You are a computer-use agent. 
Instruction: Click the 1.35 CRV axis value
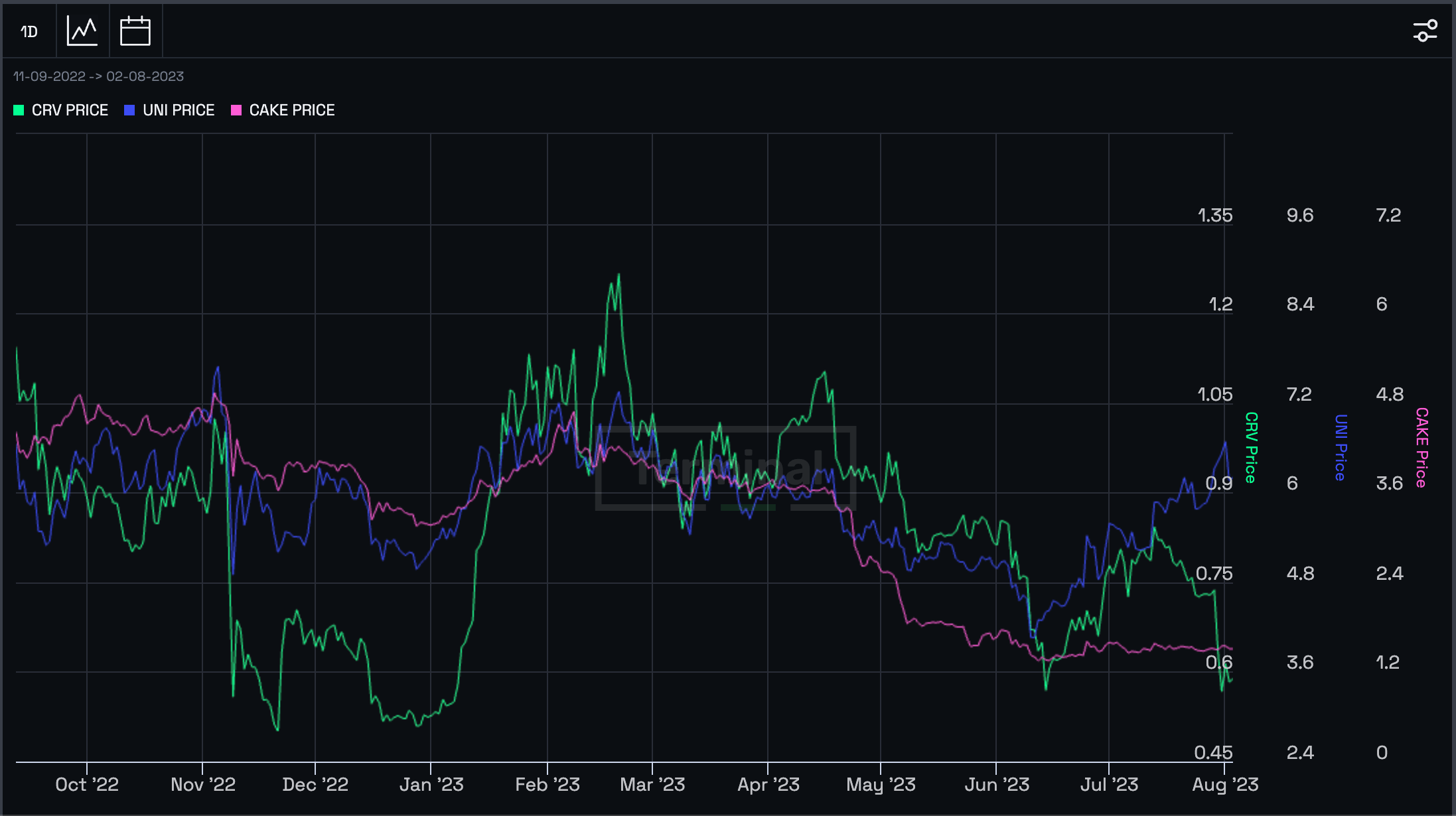(1215, 216)
